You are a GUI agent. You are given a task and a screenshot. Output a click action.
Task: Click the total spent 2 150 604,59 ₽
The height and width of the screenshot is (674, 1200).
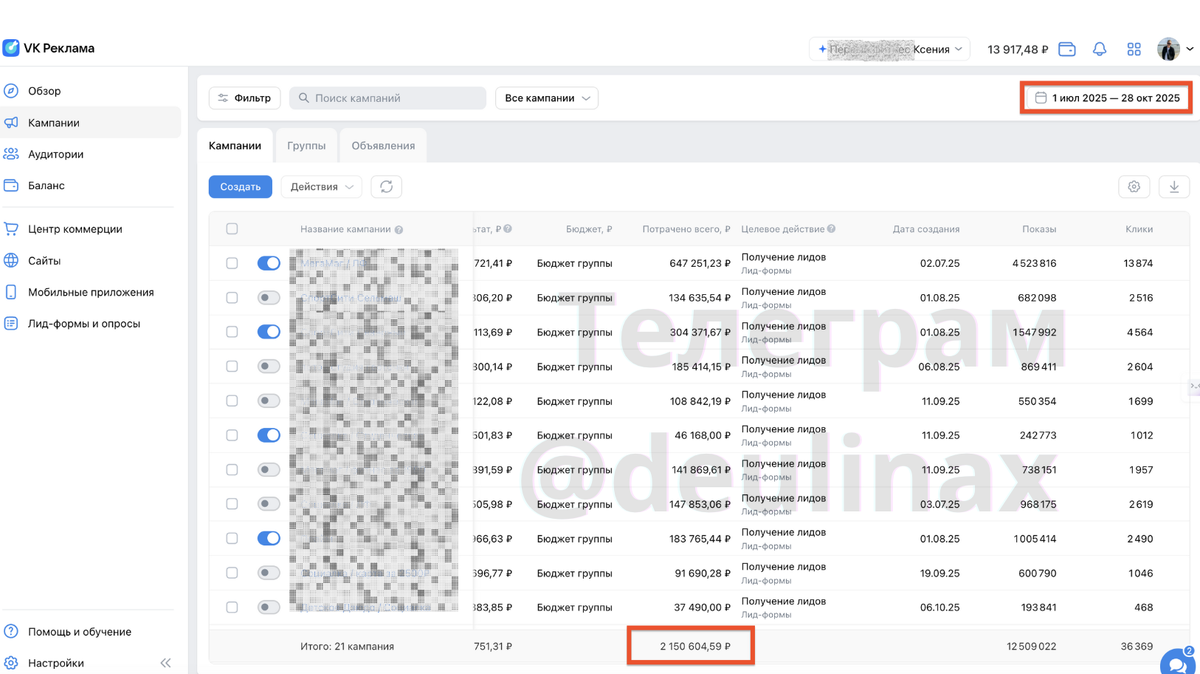[x=695, y=647]
